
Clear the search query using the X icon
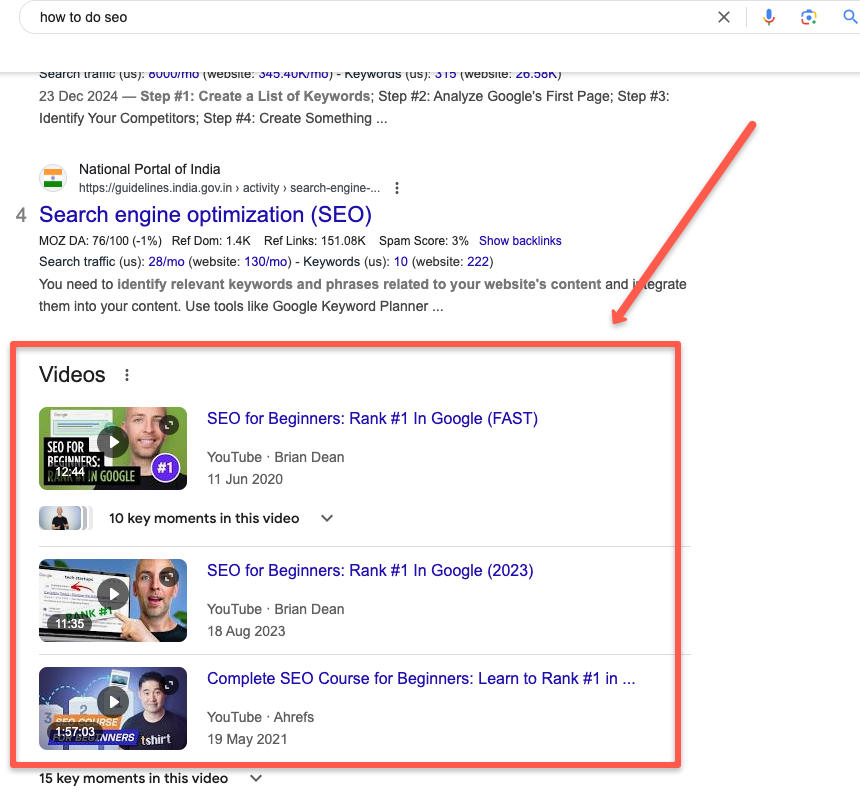(x=724, y=17)
